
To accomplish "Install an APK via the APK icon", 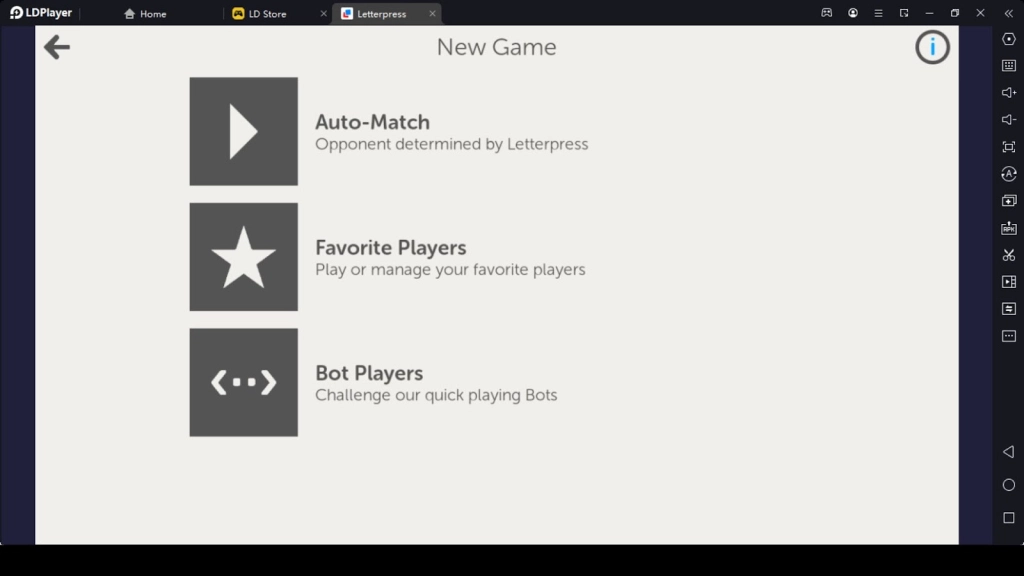I will [1008, 228].
